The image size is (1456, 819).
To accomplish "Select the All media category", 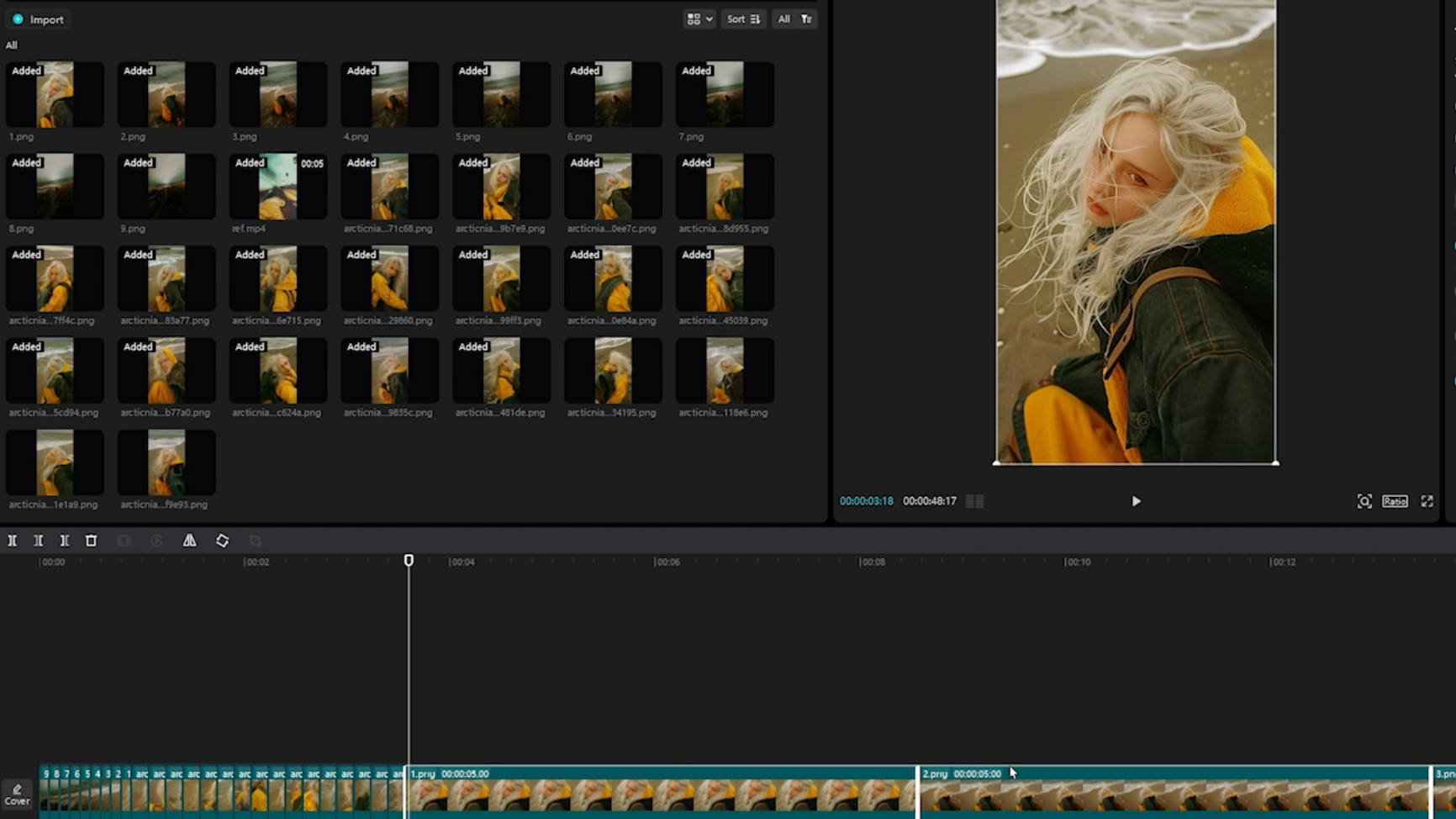I will pyautogui.click(x=11, y=45).
